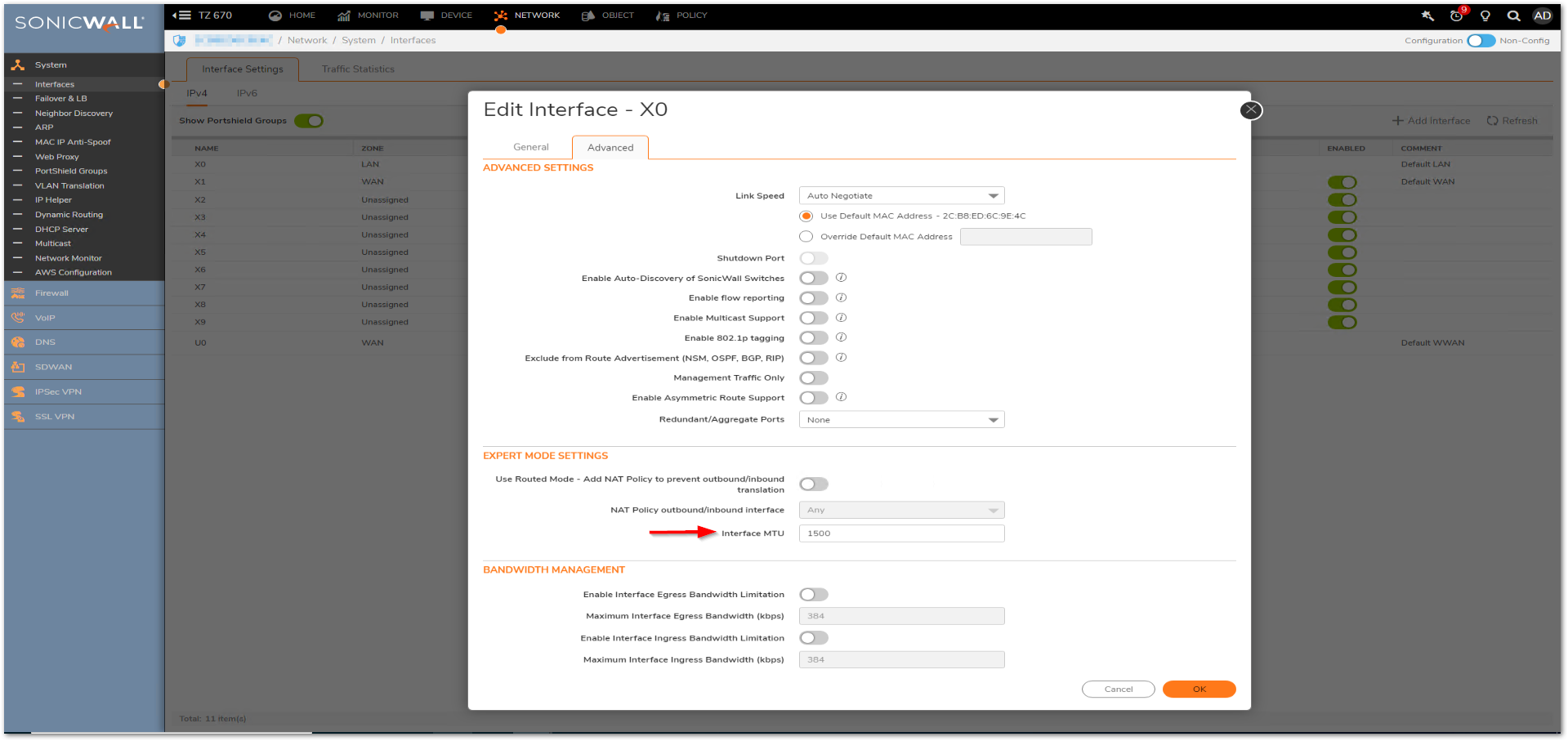Open the IPSec VPN section in the sidebar

click(84, 392)
